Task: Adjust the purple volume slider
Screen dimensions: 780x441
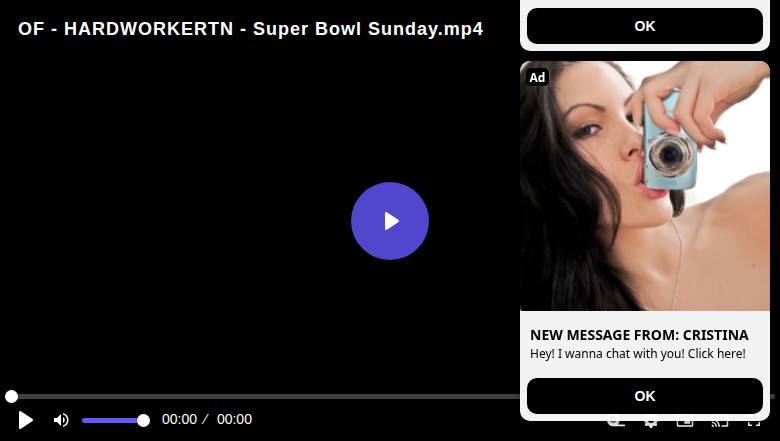Action: [x=115, y=421]
